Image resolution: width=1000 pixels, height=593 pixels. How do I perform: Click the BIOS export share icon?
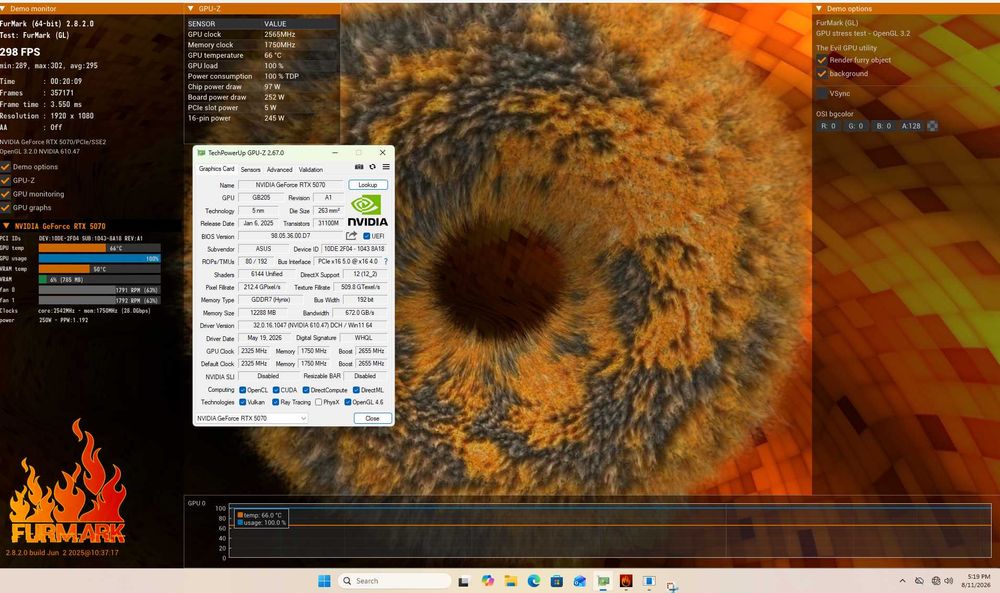351,236
